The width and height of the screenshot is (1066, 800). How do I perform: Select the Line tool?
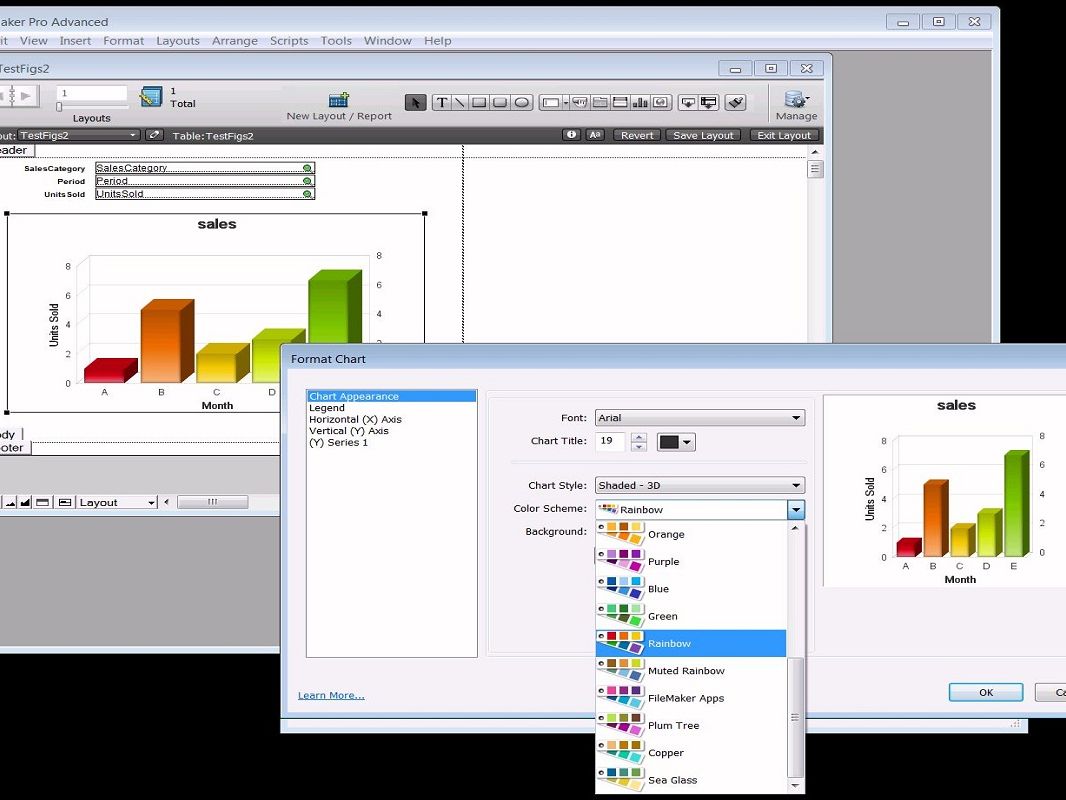[x=460, y=103]
